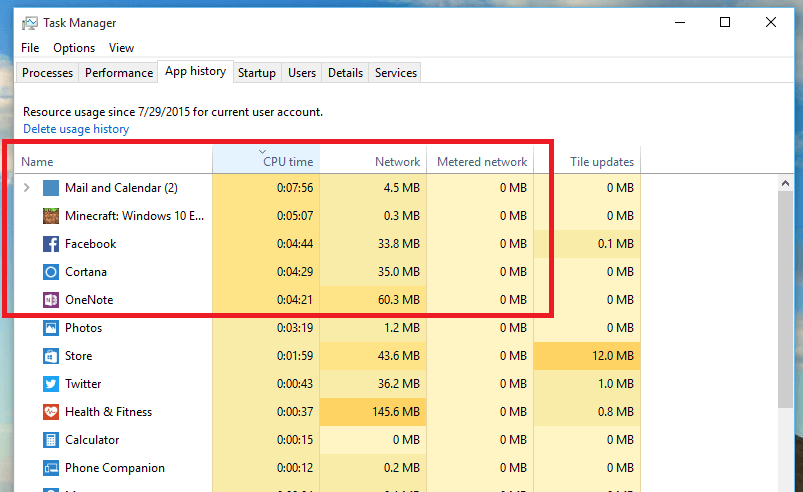803x492 pixels.
Task: Switch to the Details tab
Action: click(x=345, y=73)
